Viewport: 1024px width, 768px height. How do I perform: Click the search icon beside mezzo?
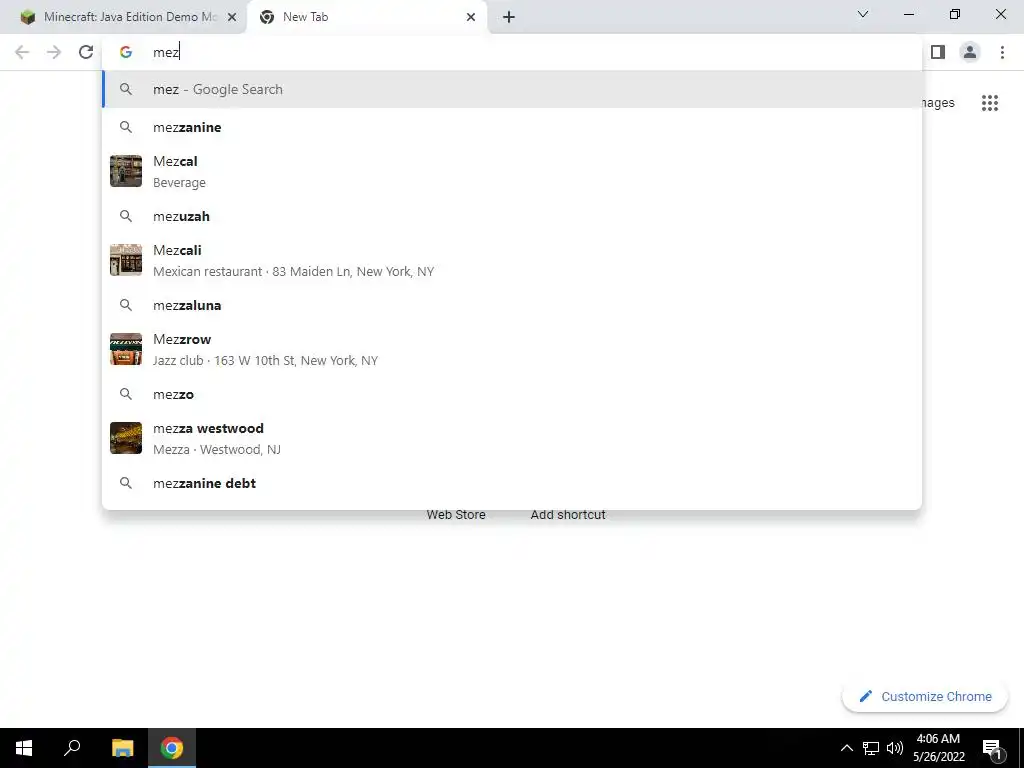126,394
